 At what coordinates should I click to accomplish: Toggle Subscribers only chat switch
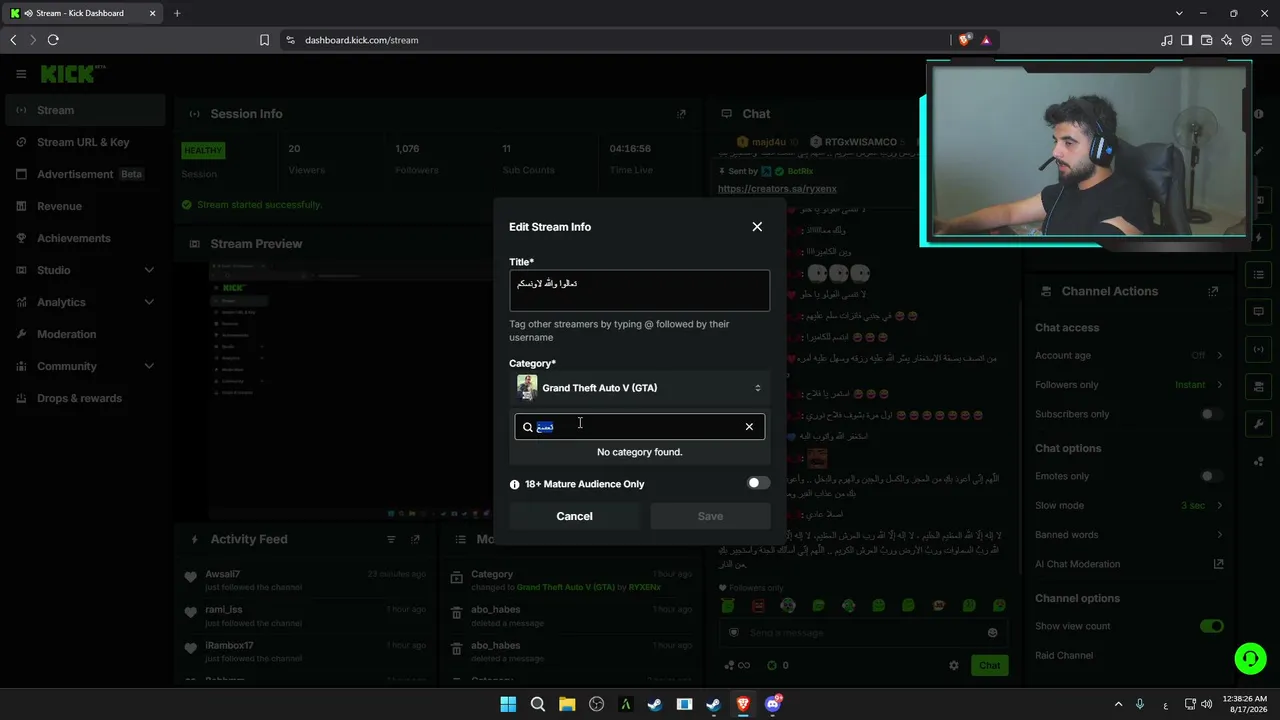coord(1212,414)
